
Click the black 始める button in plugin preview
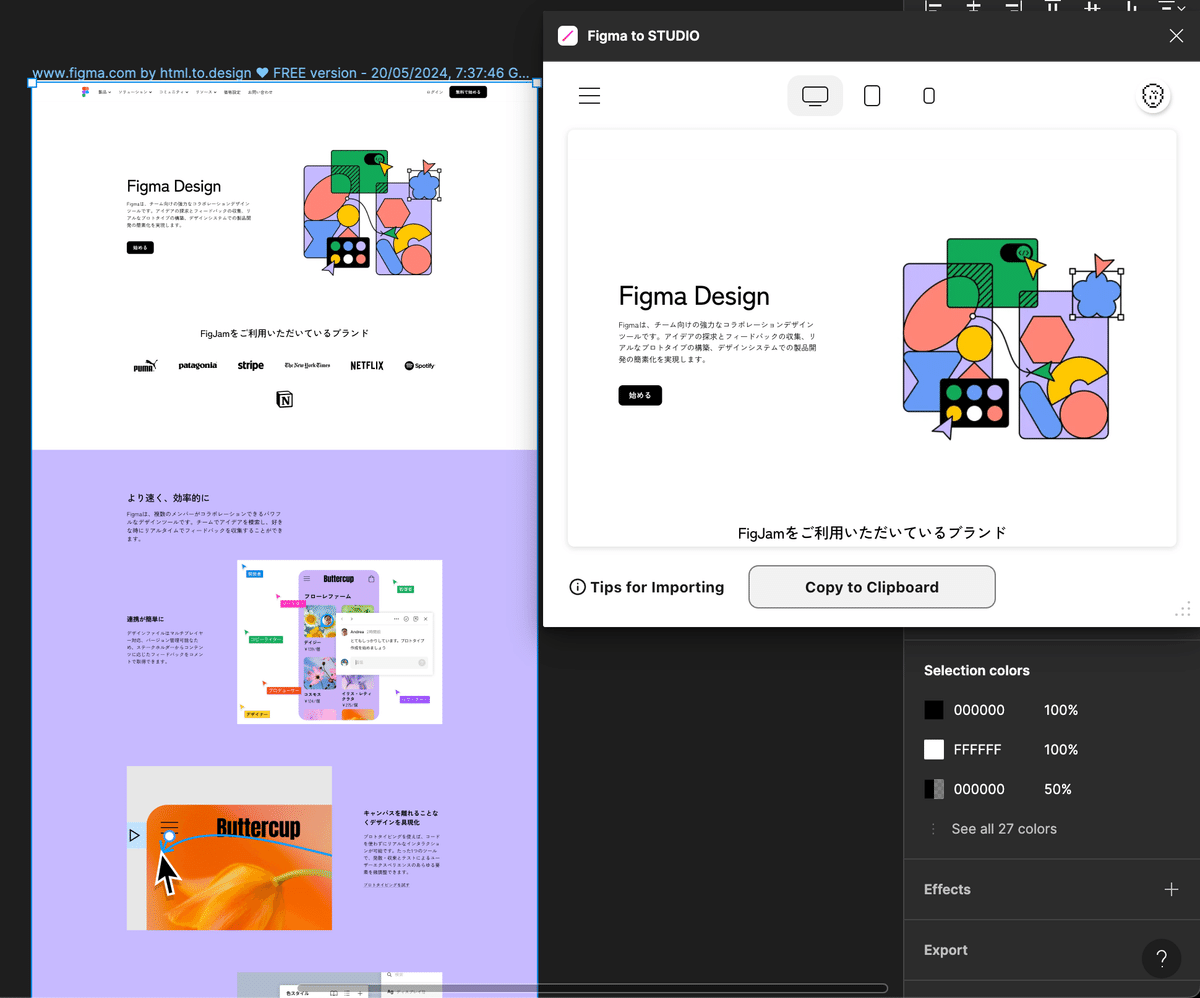[x=640, y=395]
